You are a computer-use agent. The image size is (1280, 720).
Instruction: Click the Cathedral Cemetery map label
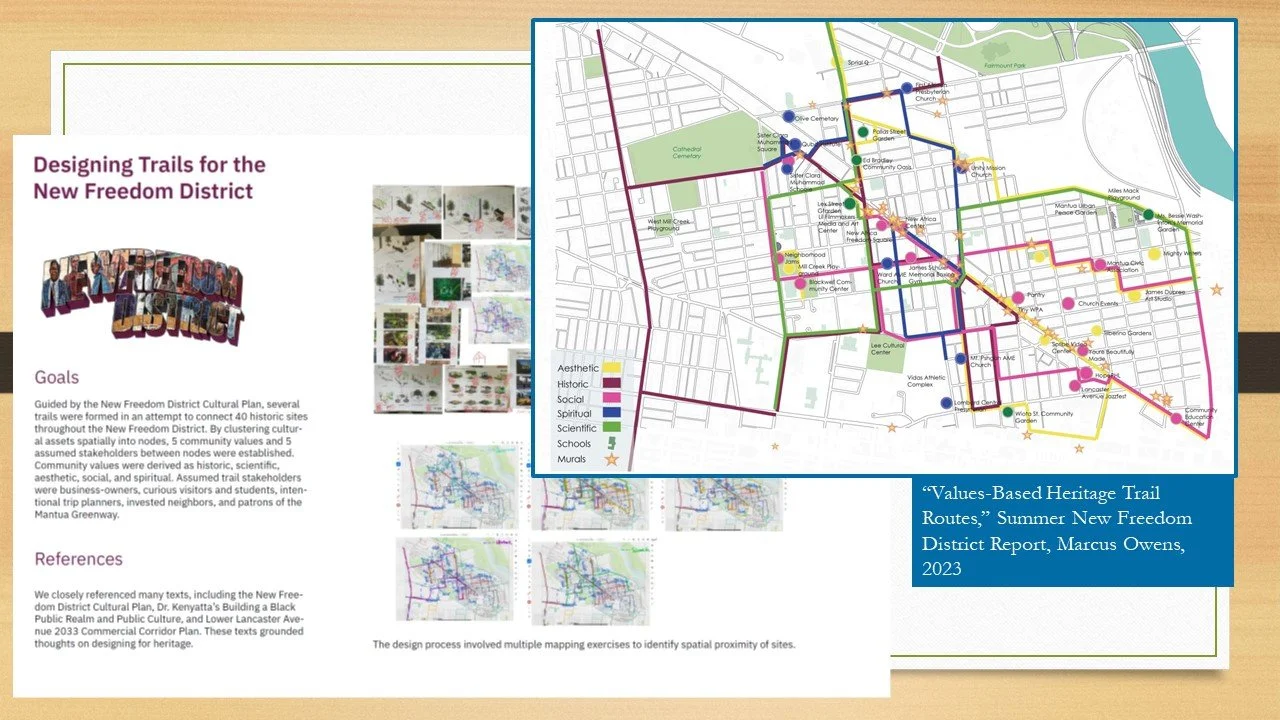[x=686, y=153]
